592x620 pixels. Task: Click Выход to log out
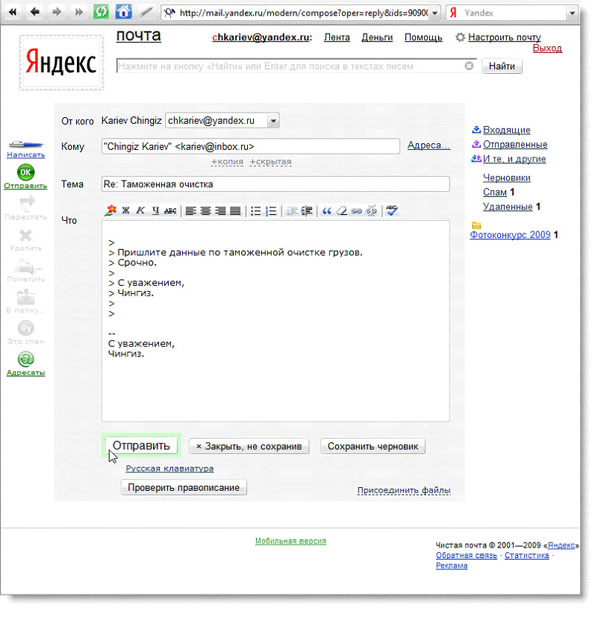tap(547, 48)
